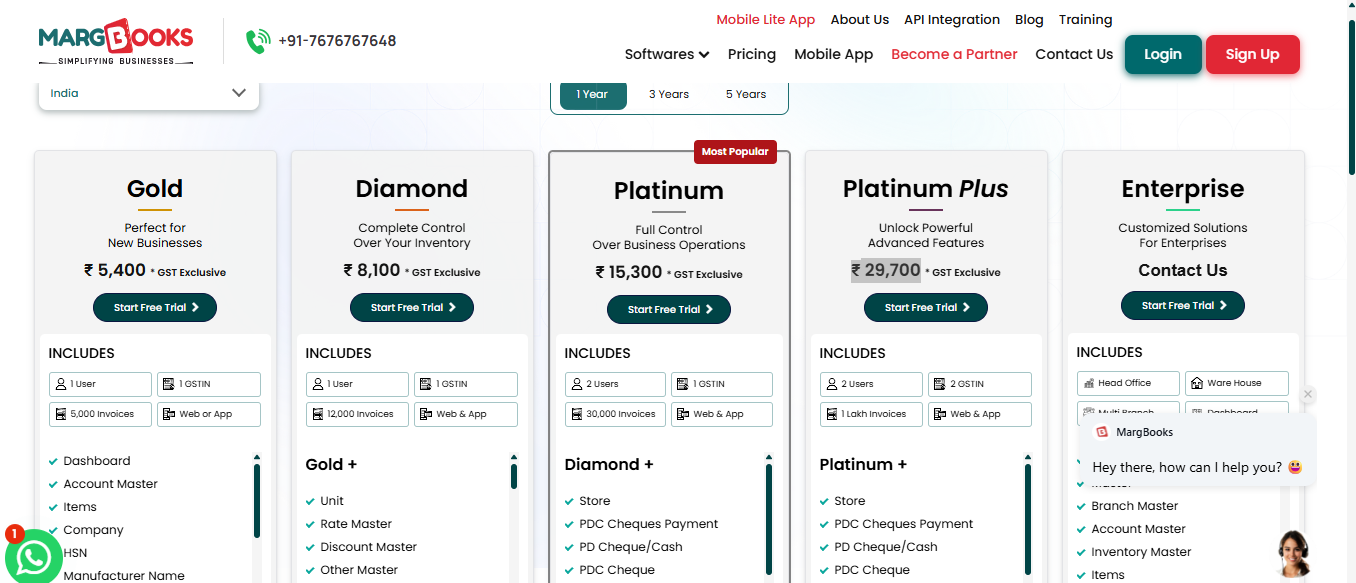Viewport: 1356px width, 583px height.
Task: Click the MargBooks logo
Action: click(x=116, y=41)
